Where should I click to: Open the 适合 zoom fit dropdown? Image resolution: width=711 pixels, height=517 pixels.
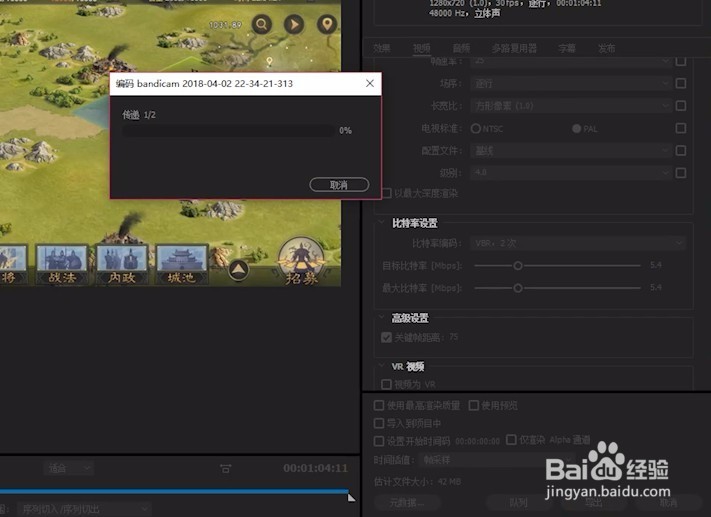pyautogui.click(x=69, y=468)
